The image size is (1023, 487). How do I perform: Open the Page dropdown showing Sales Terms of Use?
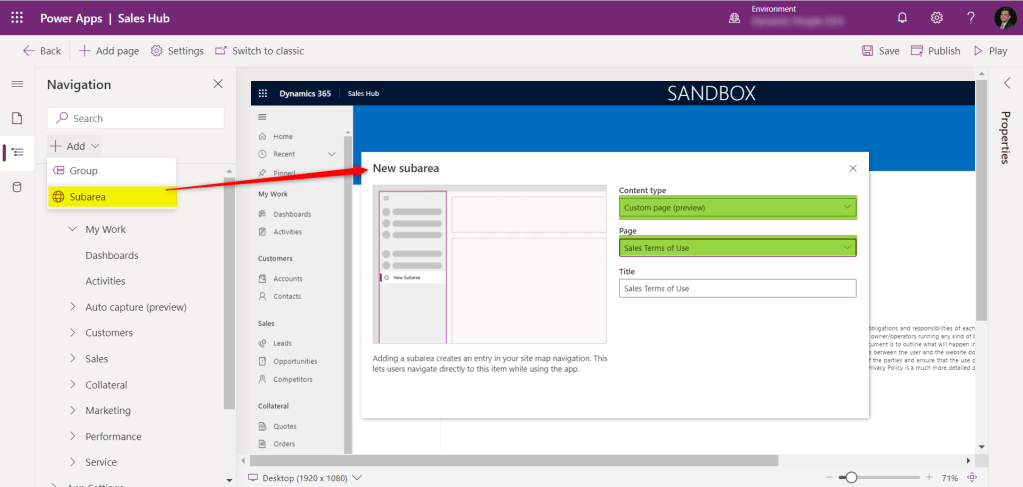[737, 247]
